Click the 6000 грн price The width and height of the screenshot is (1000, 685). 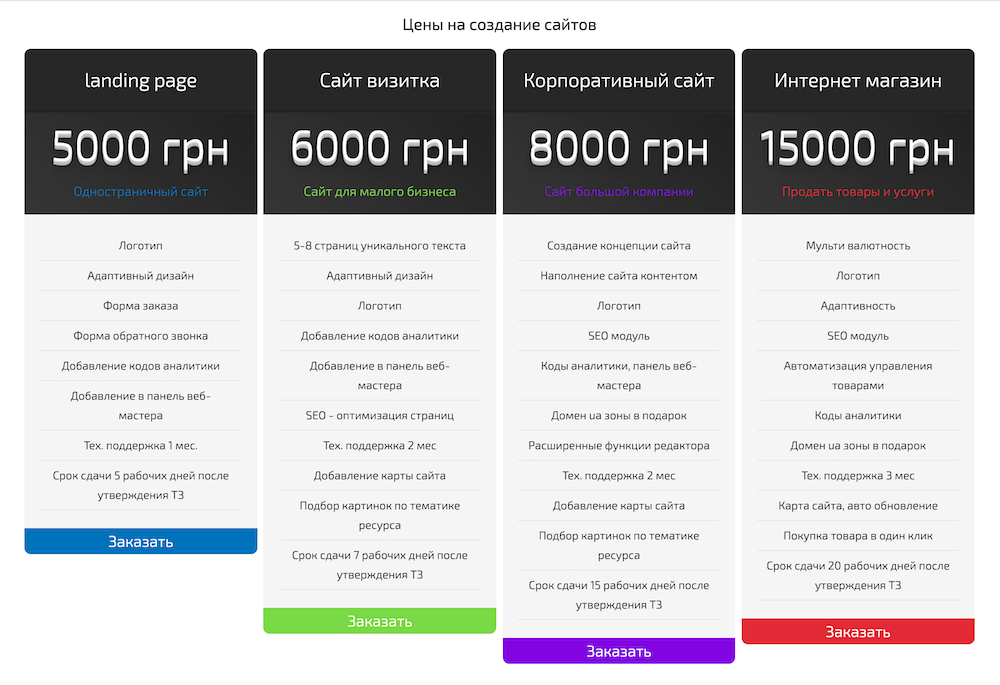379,149
